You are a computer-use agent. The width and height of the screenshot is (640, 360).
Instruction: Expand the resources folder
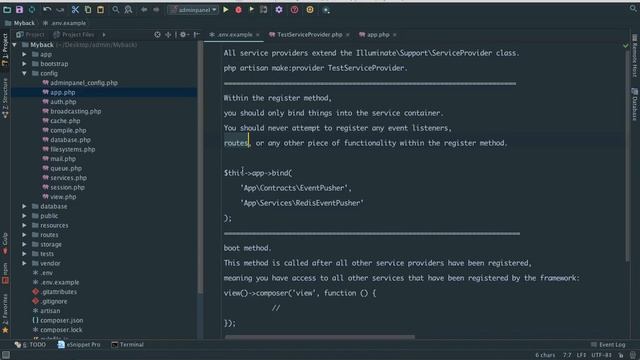click(x=24, y=225)
